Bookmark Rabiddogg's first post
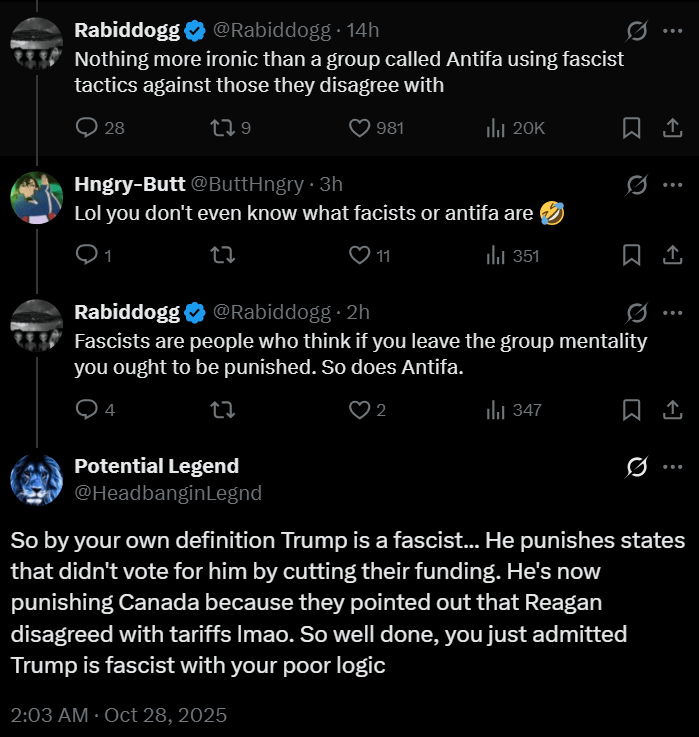Viewport: 699px width, 737px height. (632, 128)
